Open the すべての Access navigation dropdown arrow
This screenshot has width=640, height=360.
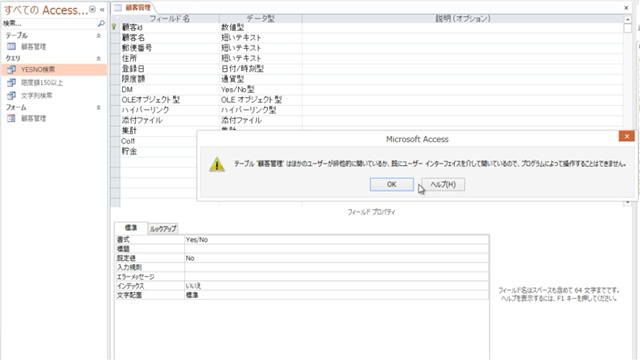93,9
